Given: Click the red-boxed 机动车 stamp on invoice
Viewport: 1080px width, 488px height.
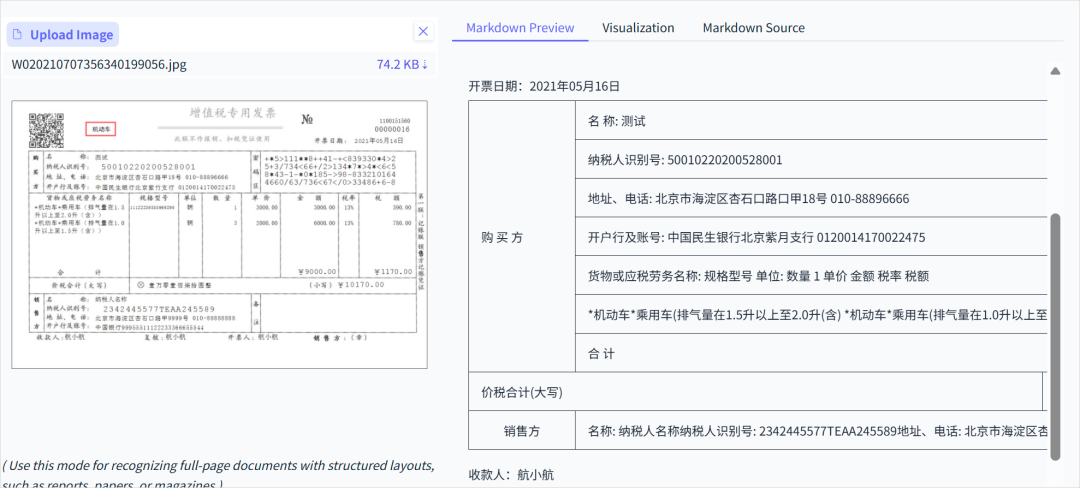Looking at the screenshot, I should pyautogui.click(x=102, y=129).
